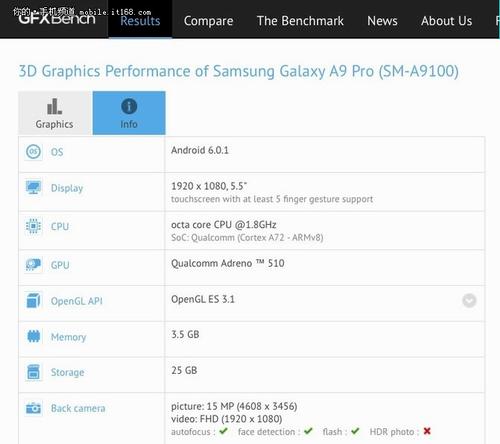Click the Storage drive icon
The image size is (500, 444).
[33, 372]
